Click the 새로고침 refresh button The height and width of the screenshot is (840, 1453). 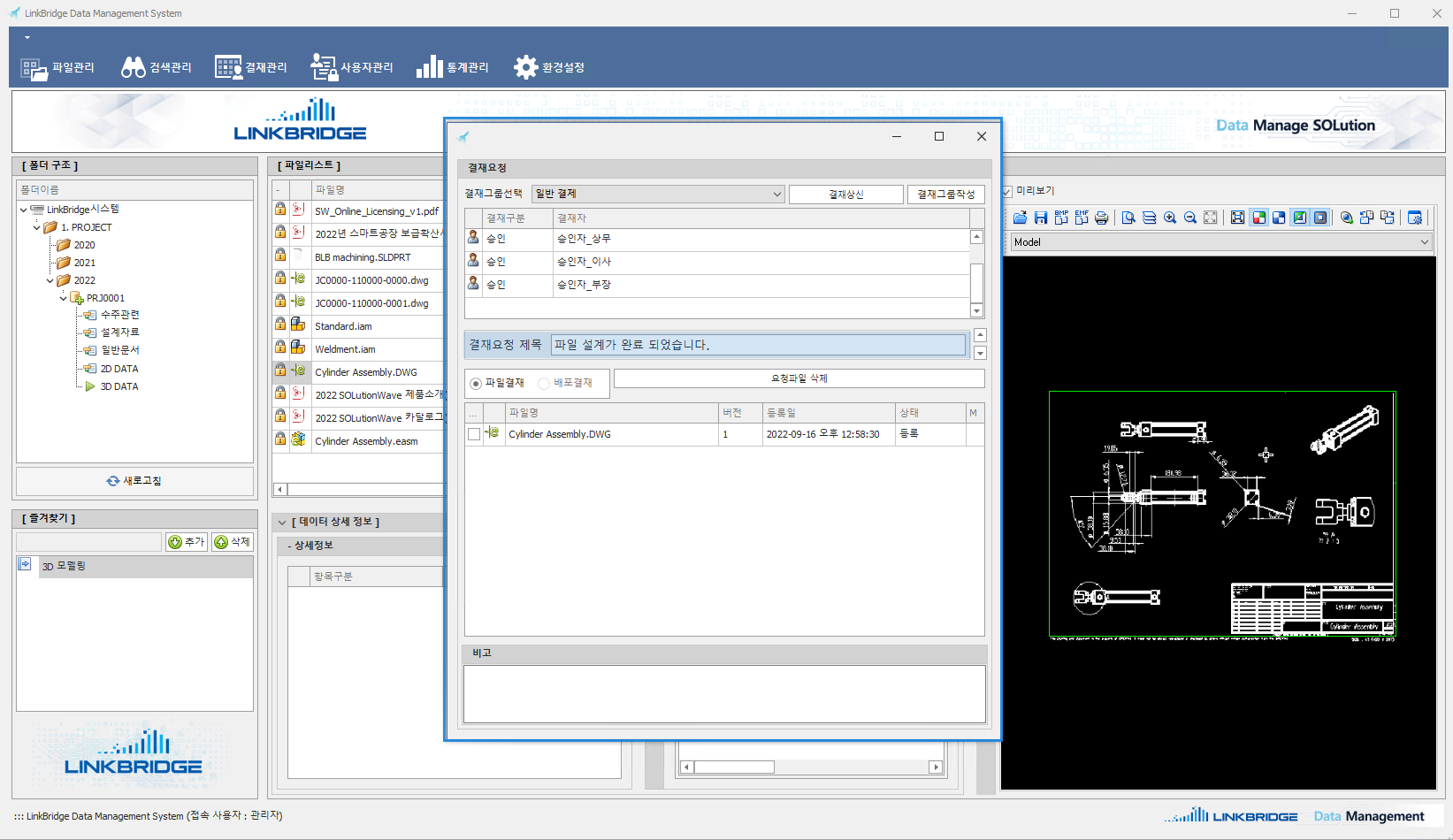click(x=134, y=481)
